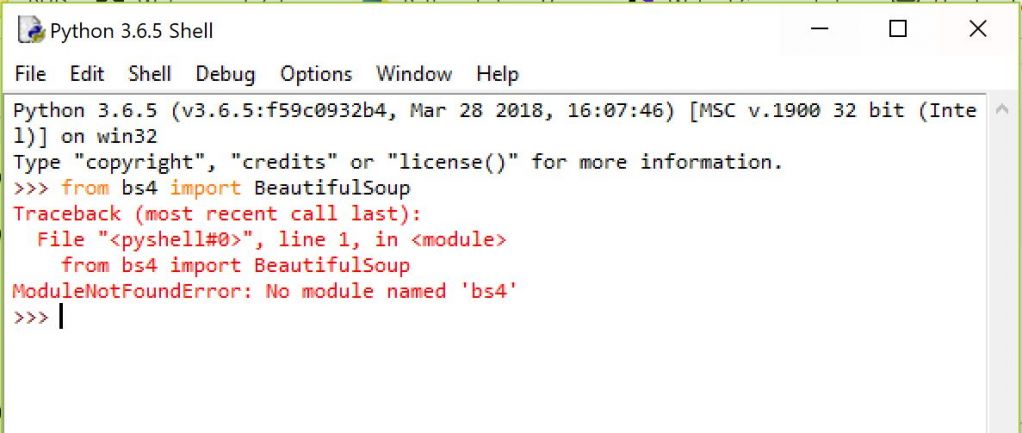This screenshot has height=433, width=1022.
Task: Open the Window menu
Action: click(414, 74)
